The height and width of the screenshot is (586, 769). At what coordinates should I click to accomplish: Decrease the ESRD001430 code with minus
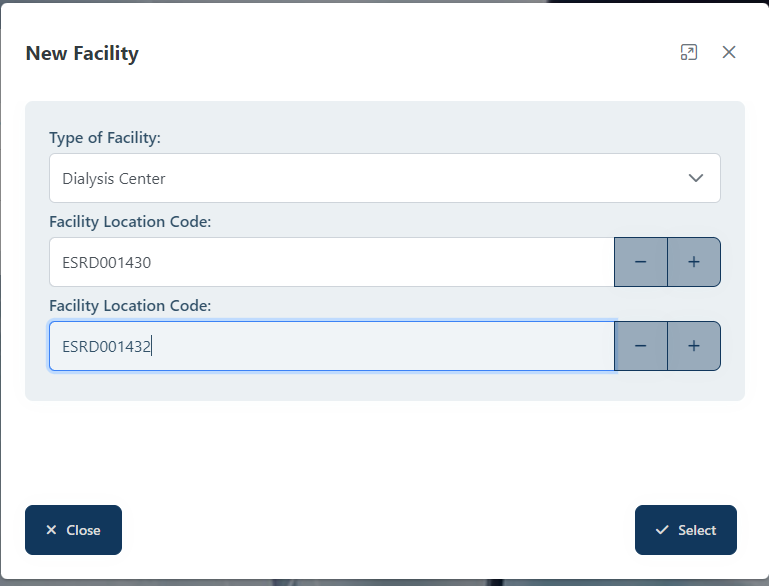pos(640,262)
